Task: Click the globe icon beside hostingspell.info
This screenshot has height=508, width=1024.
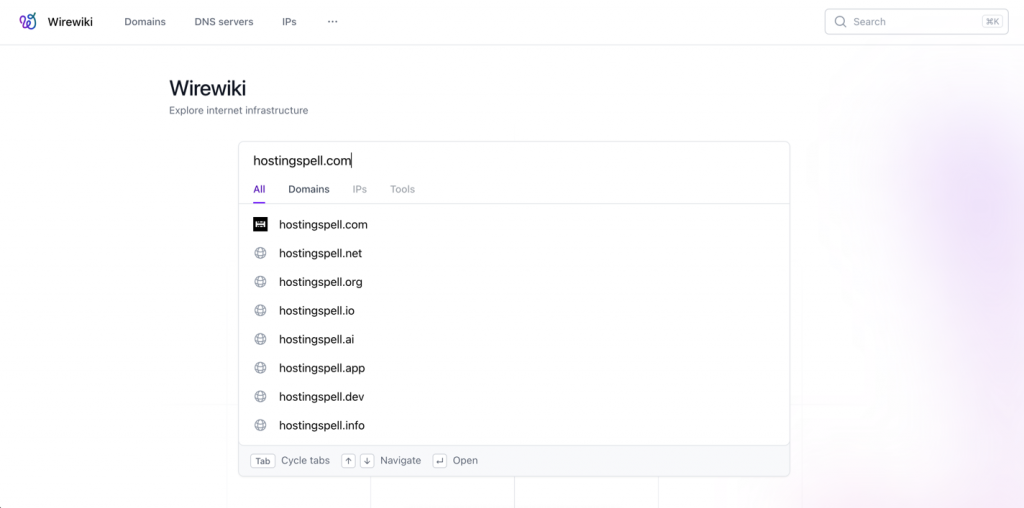Action: tap(261, 425)
